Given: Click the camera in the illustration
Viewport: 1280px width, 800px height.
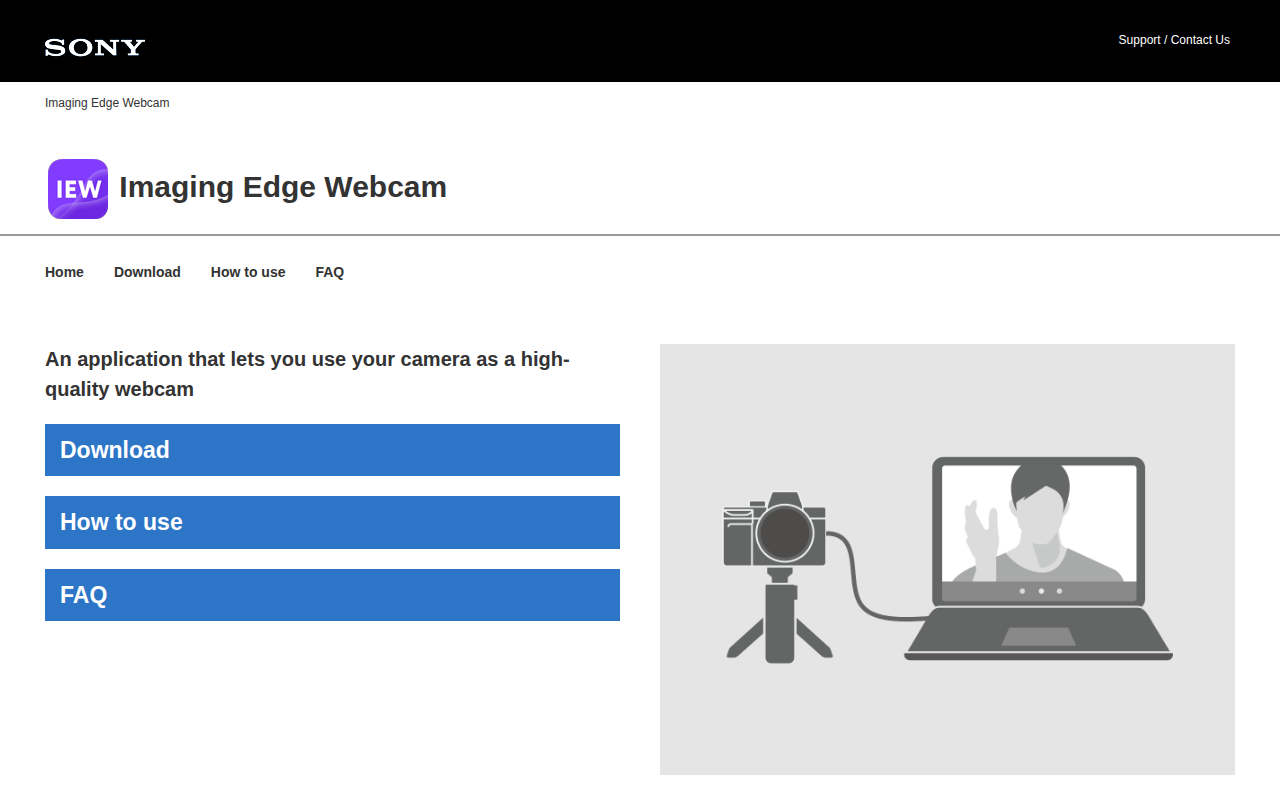Looking at the screenshot, I should point(774,529).
